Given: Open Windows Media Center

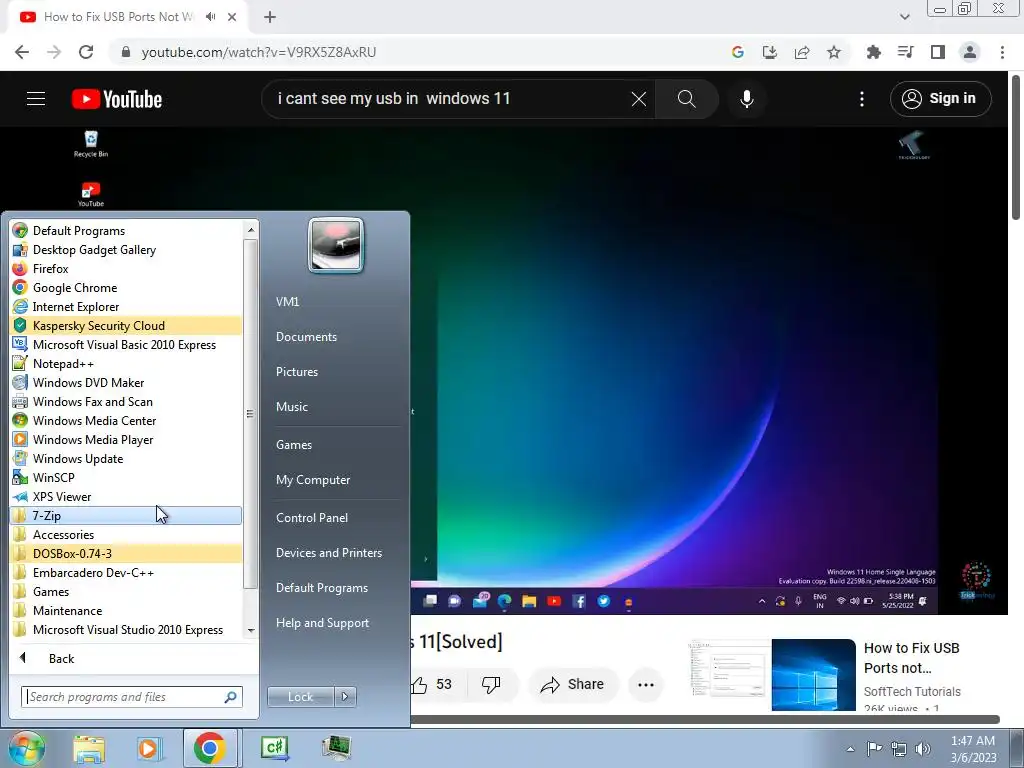Looking at the screenshot, I should point(126,421).
